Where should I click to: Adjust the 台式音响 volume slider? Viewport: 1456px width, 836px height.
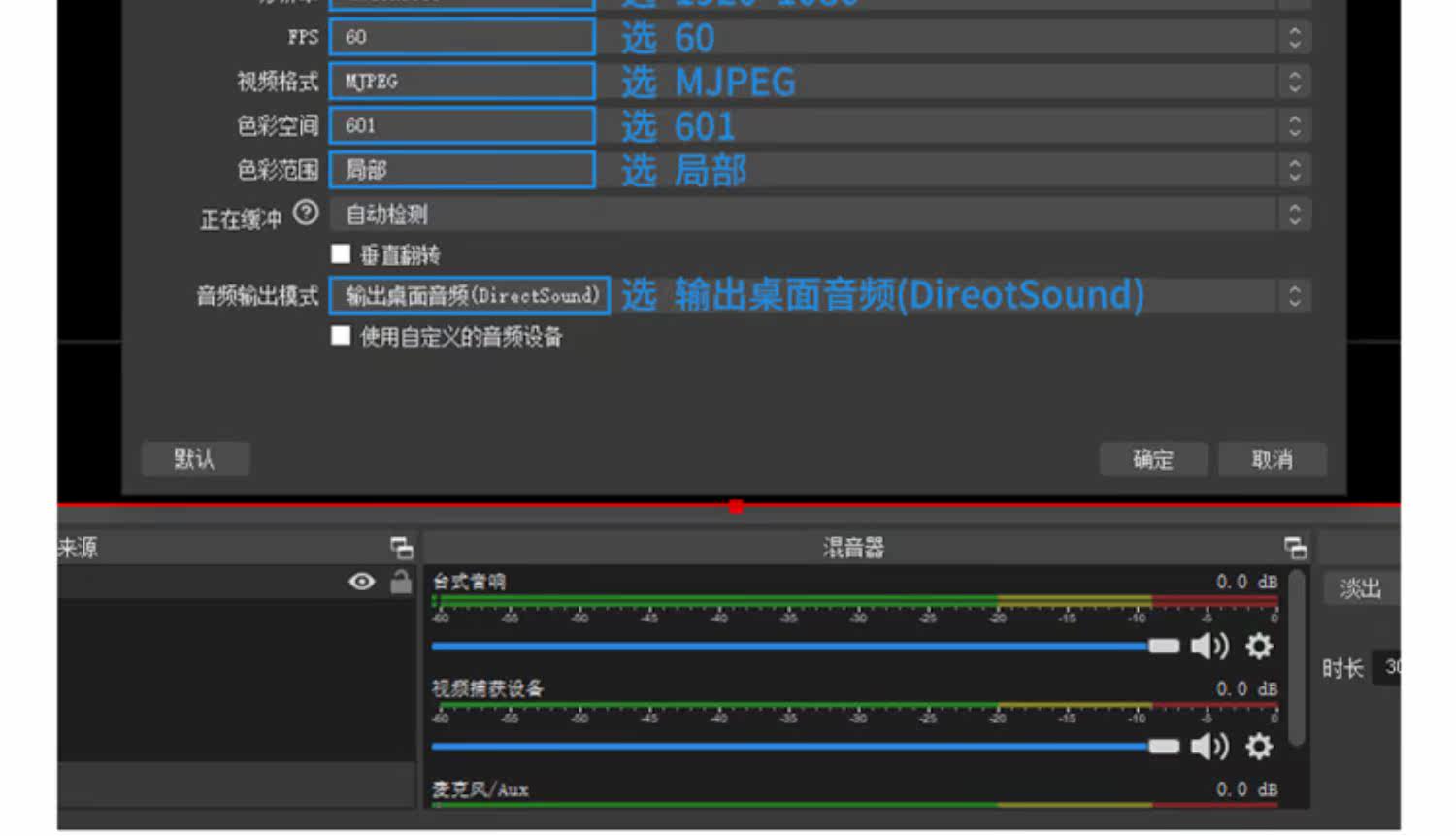[805, 646]
